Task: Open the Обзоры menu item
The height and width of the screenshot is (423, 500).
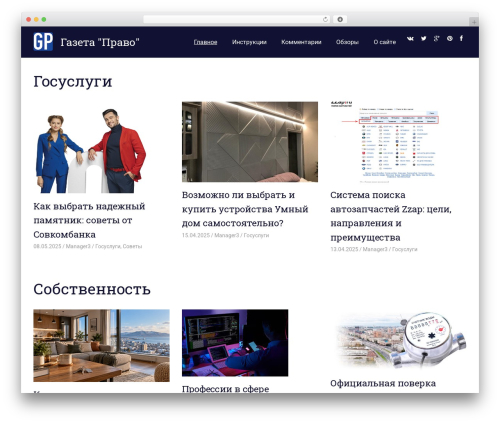Action: pos(347,42)
